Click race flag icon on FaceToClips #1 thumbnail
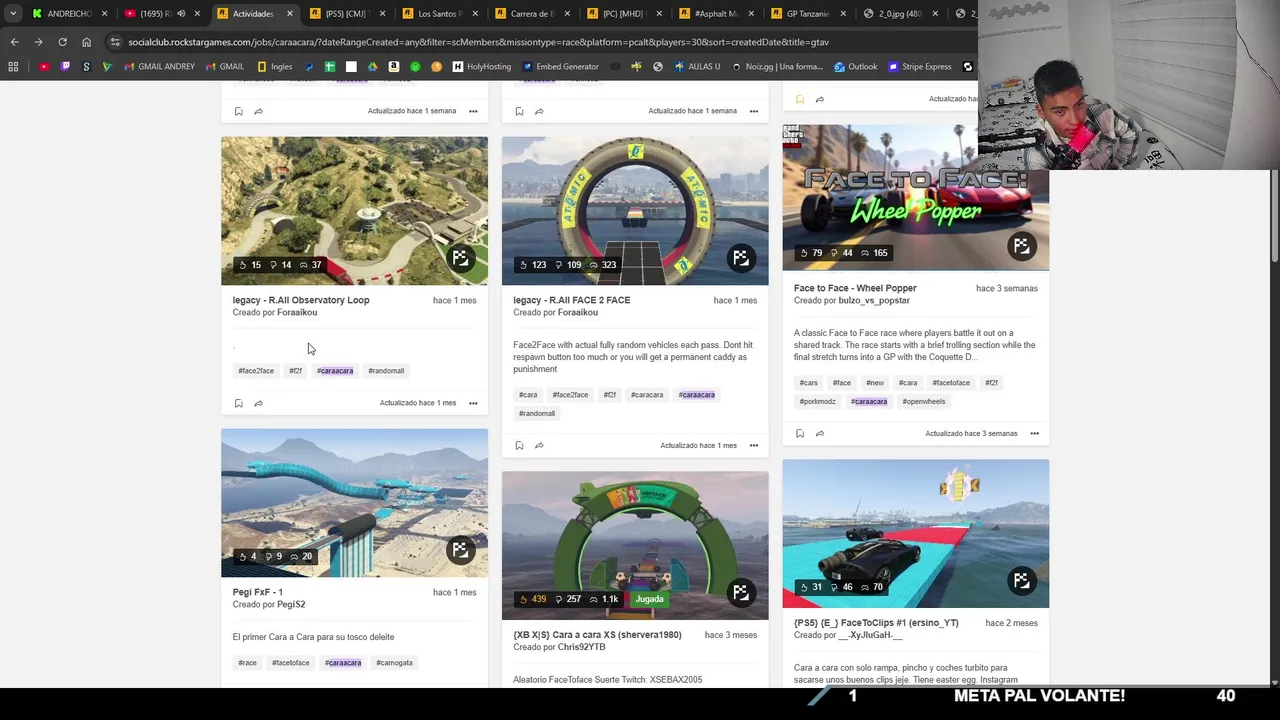Viewport: 1280px width, 720px height. 1021,580
